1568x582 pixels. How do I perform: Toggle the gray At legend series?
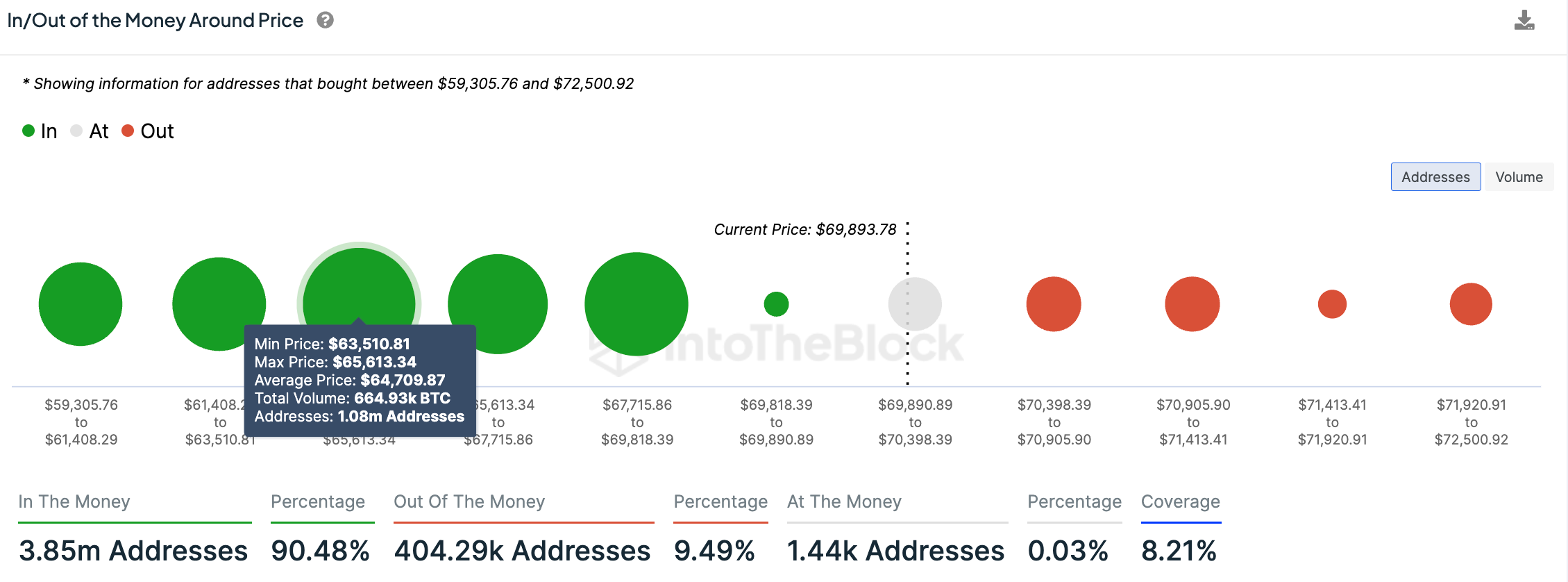coord(90,131)
